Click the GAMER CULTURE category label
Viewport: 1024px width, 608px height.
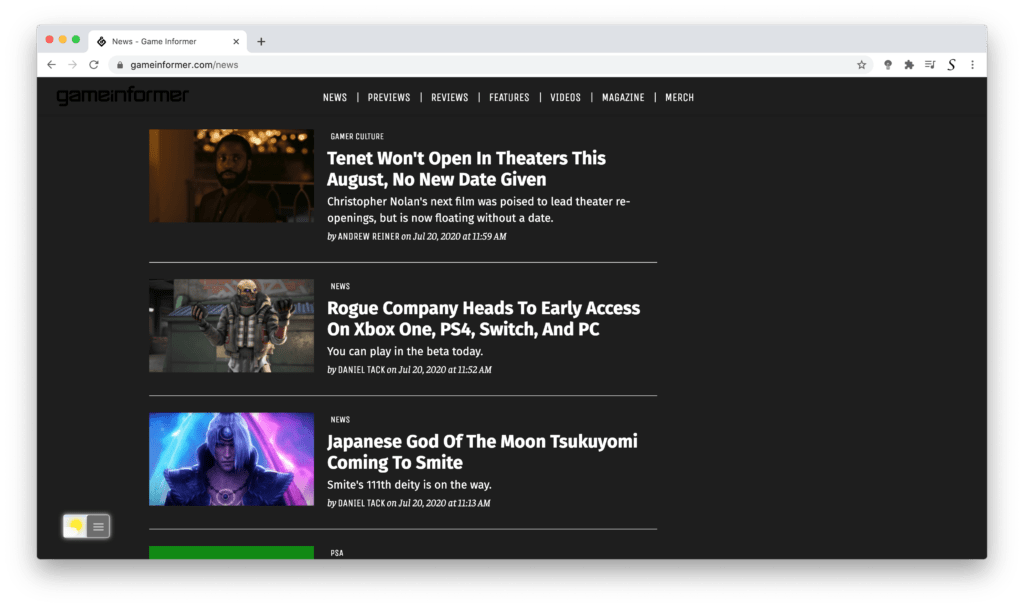point(357,136)
